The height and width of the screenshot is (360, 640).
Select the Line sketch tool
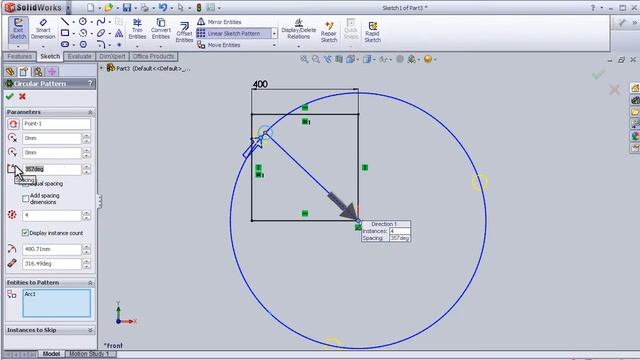point(64,21)
